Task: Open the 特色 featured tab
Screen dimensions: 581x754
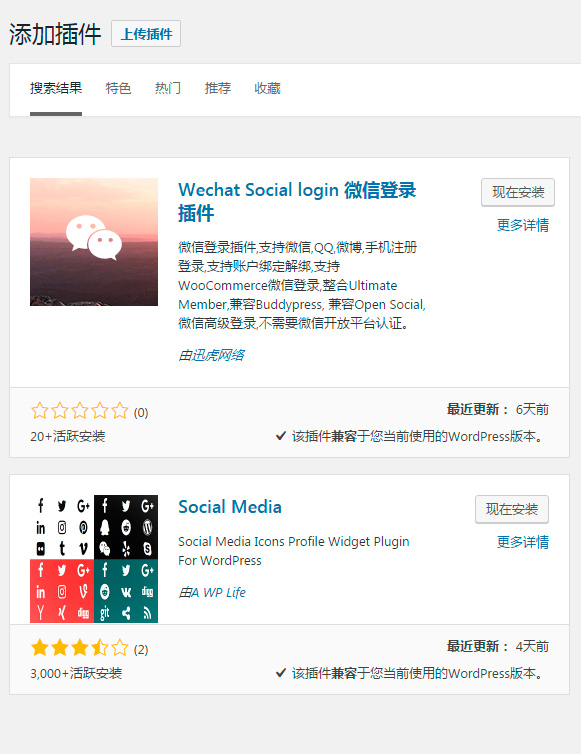Action: tap(118, 88)
